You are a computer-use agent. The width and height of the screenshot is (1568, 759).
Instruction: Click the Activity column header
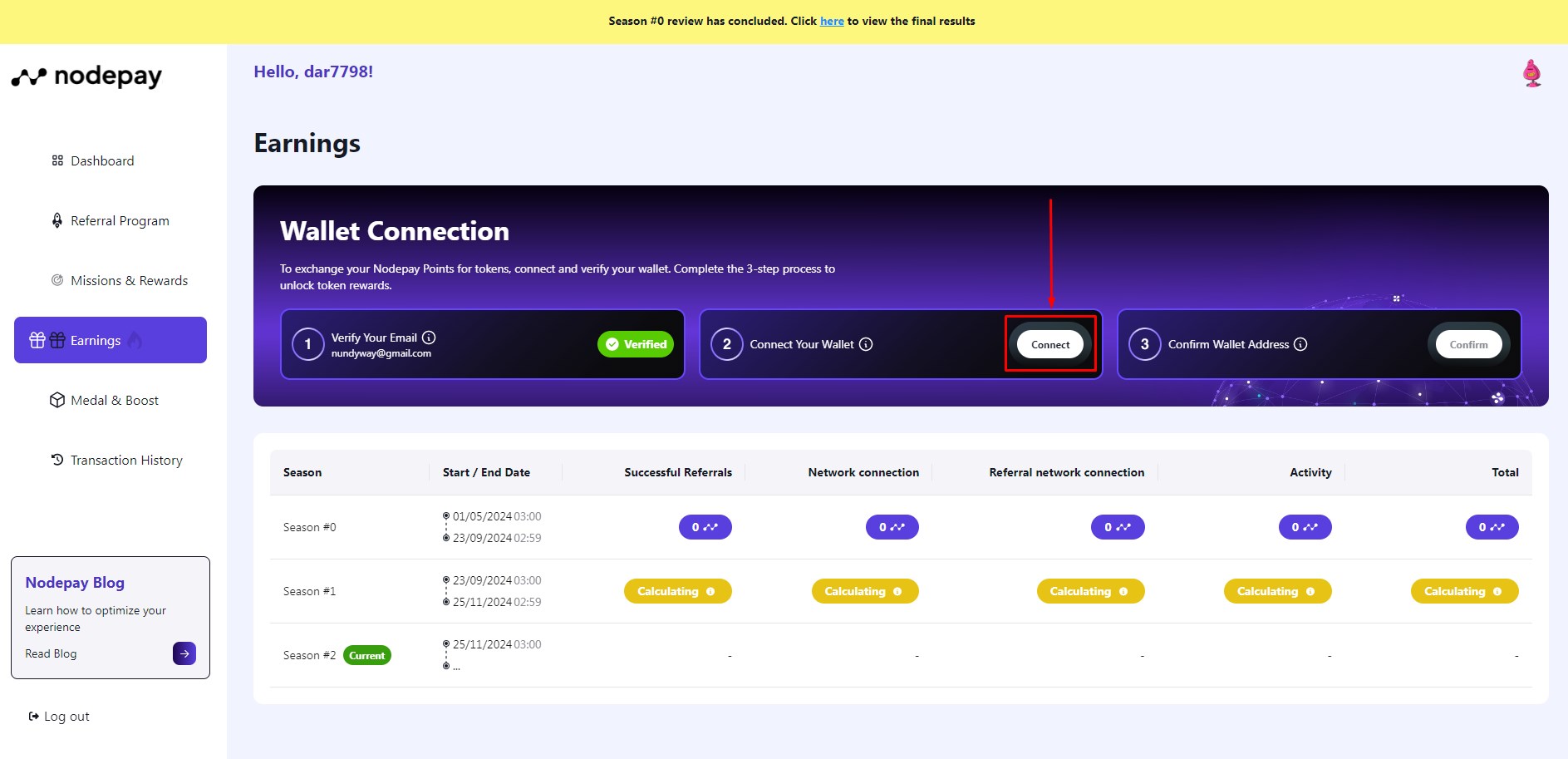[1310, 472]
